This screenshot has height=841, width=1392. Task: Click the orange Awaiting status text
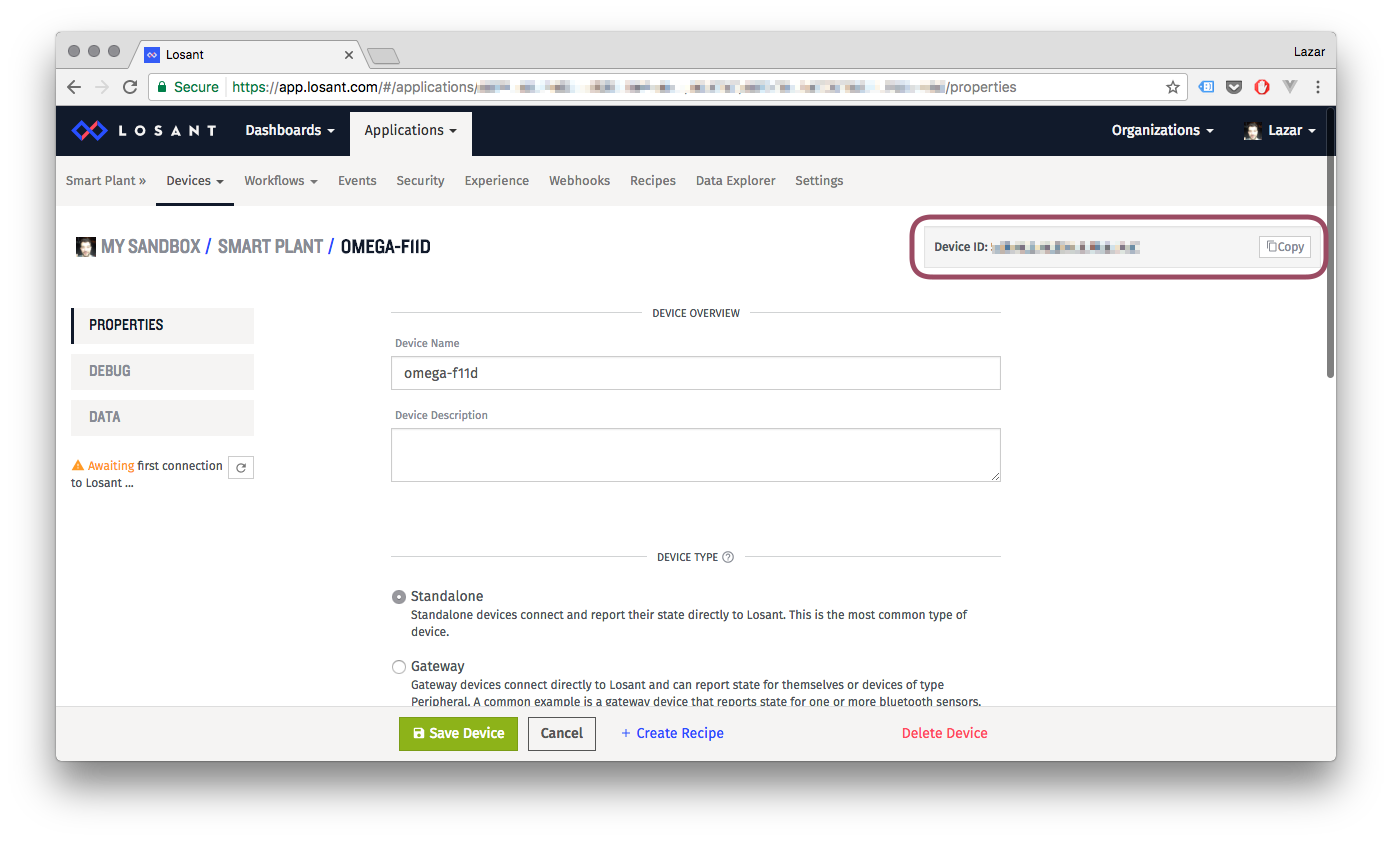(x=111, y=466)
